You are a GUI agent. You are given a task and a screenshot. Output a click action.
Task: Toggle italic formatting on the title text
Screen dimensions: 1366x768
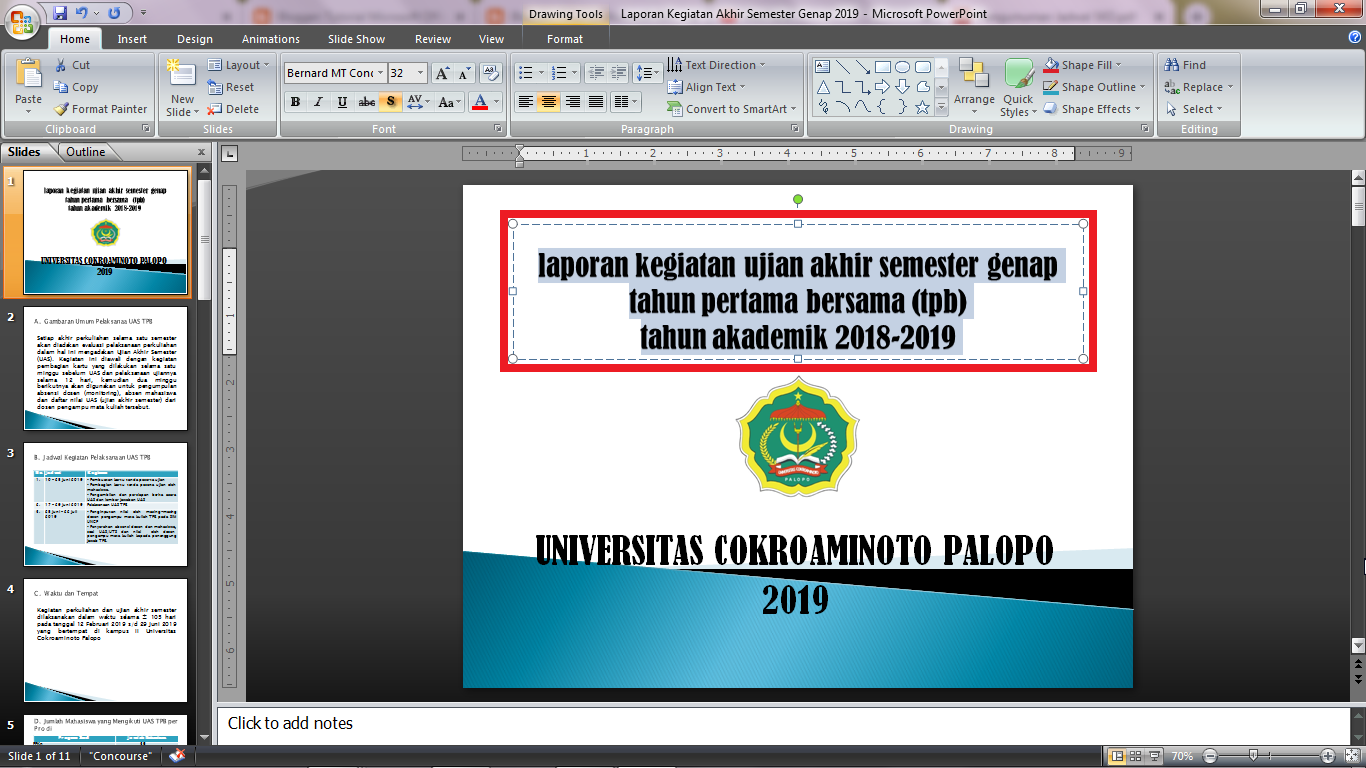[x=317, y=102]
